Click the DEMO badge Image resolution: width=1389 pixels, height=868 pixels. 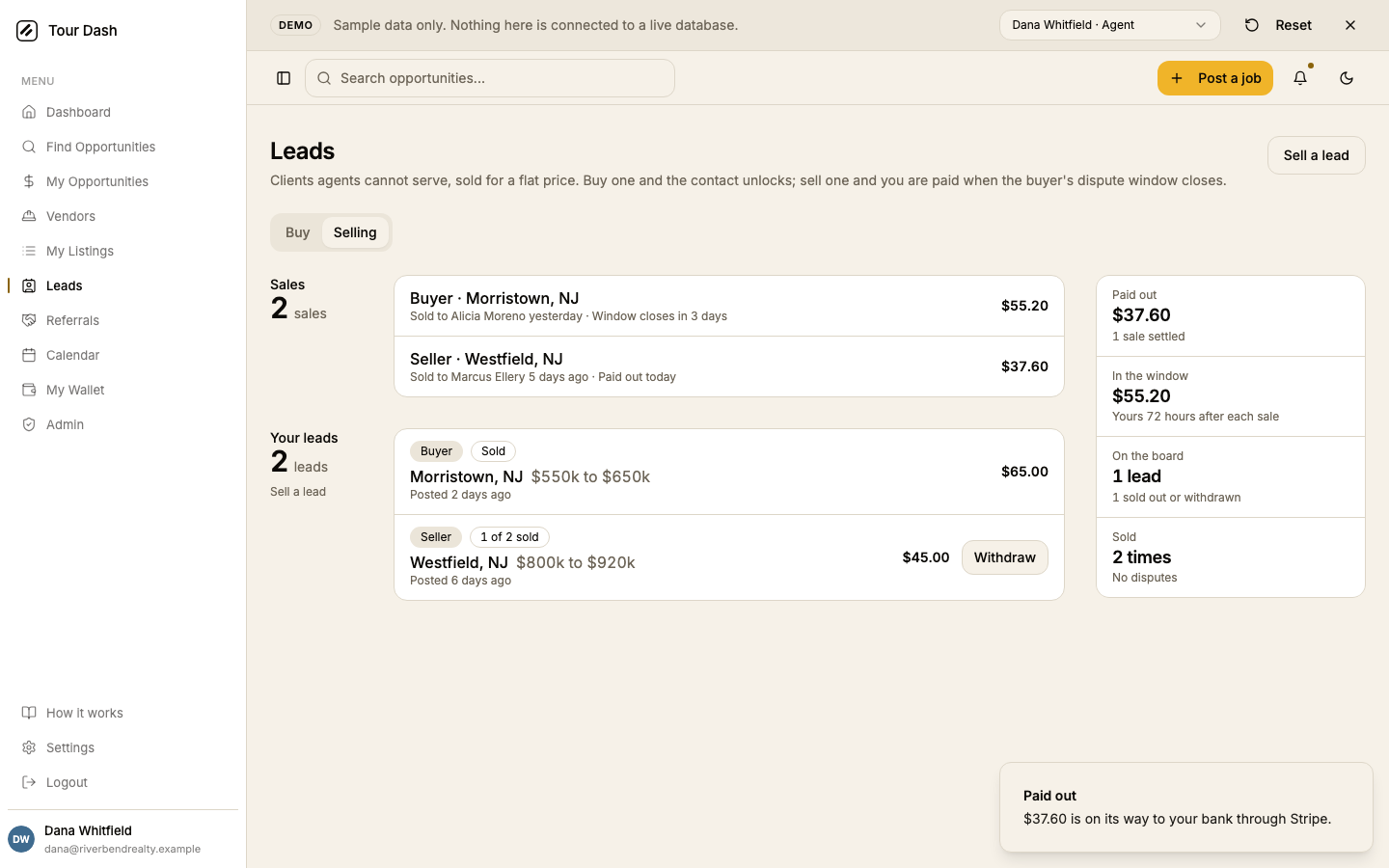[295, 25]
